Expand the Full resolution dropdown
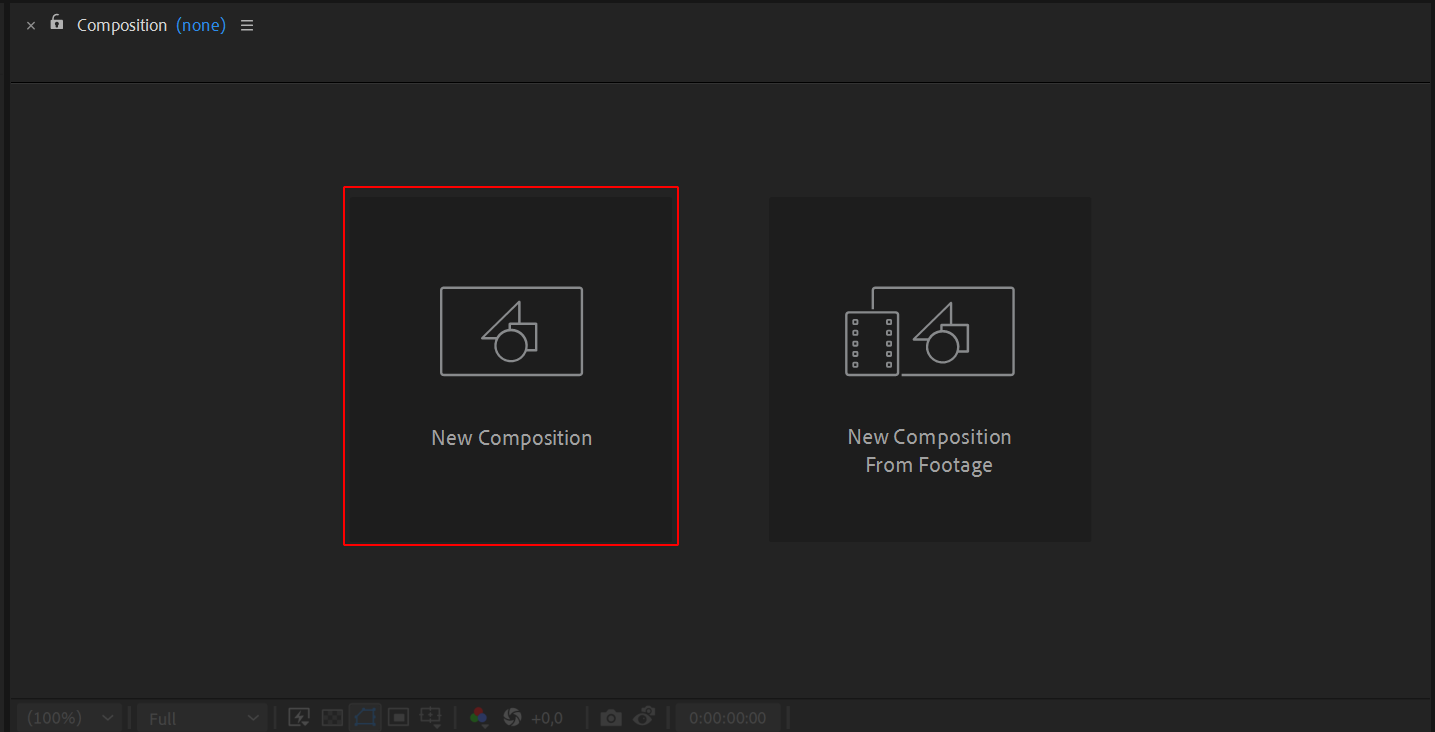 click(x=201, y=718)
